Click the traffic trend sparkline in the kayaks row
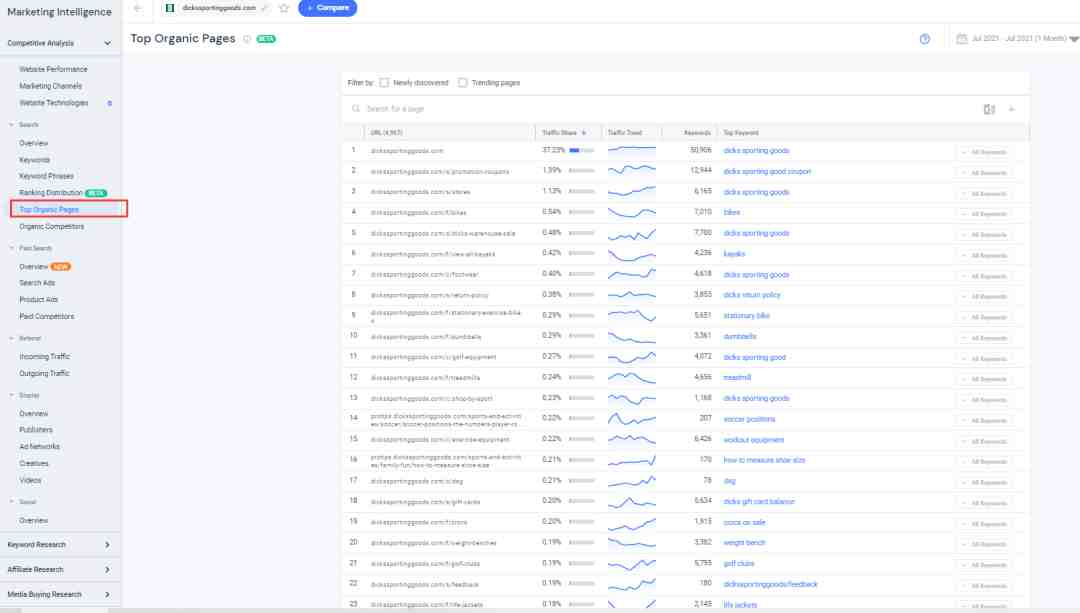The width and height of the screenshot is (1080, 613). pyautogui.click(x=632, y=254)
